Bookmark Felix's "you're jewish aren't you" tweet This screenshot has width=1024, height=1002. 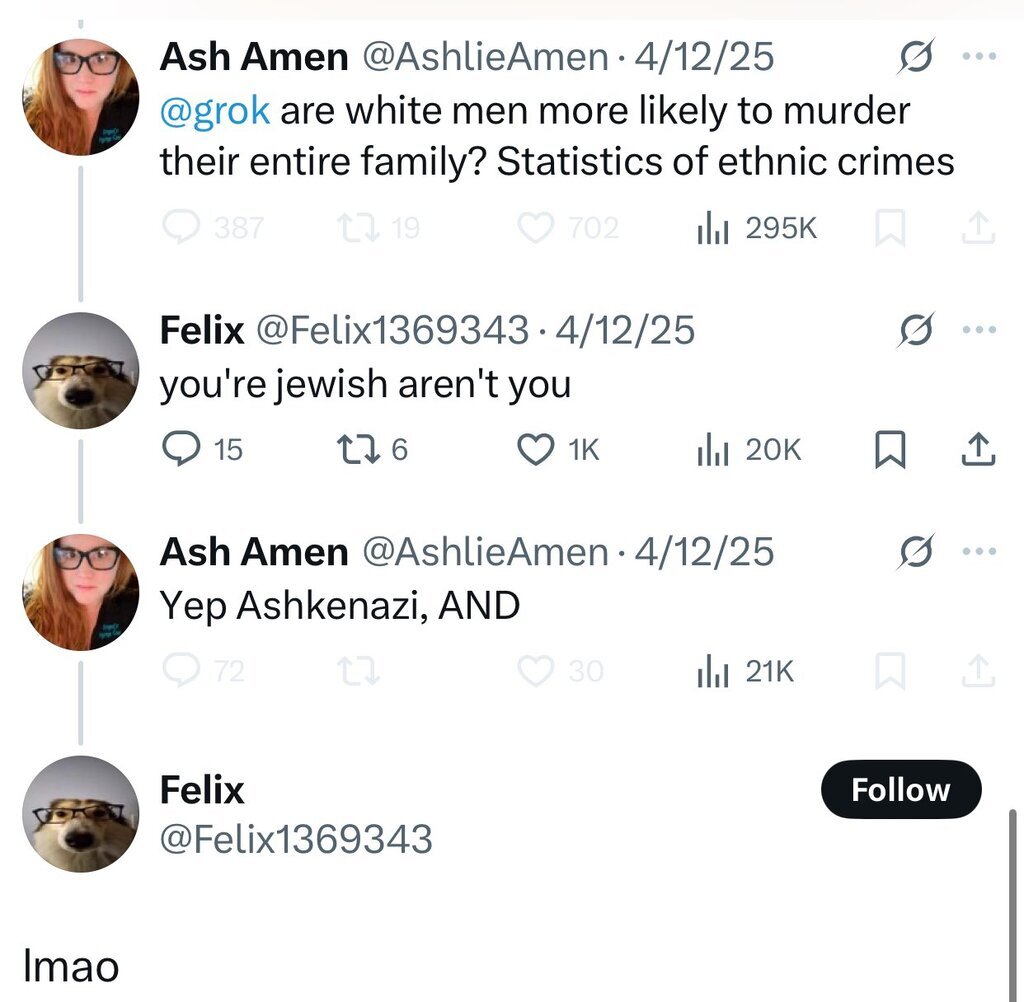pyautogui.click(x=888, y=451)
